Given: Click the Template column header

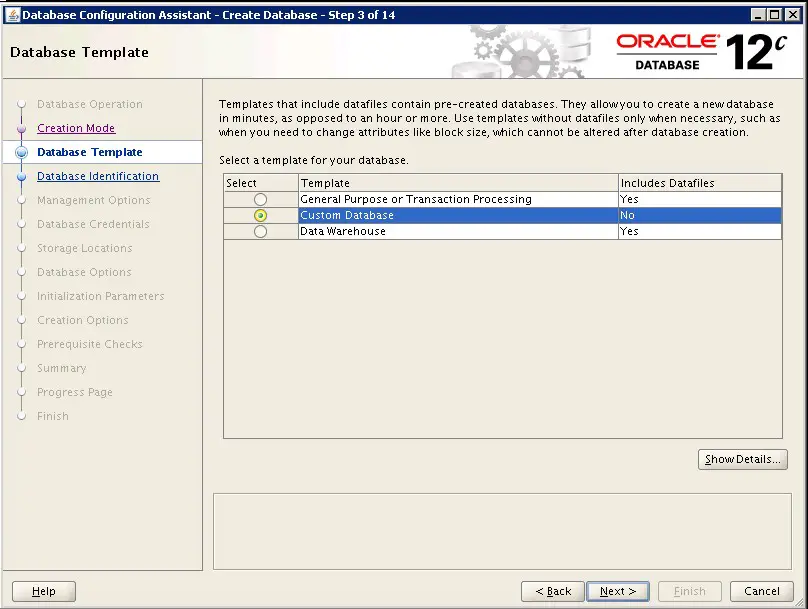Looking at the screenshot, I should pyautogui.click(x=458, y=183).
